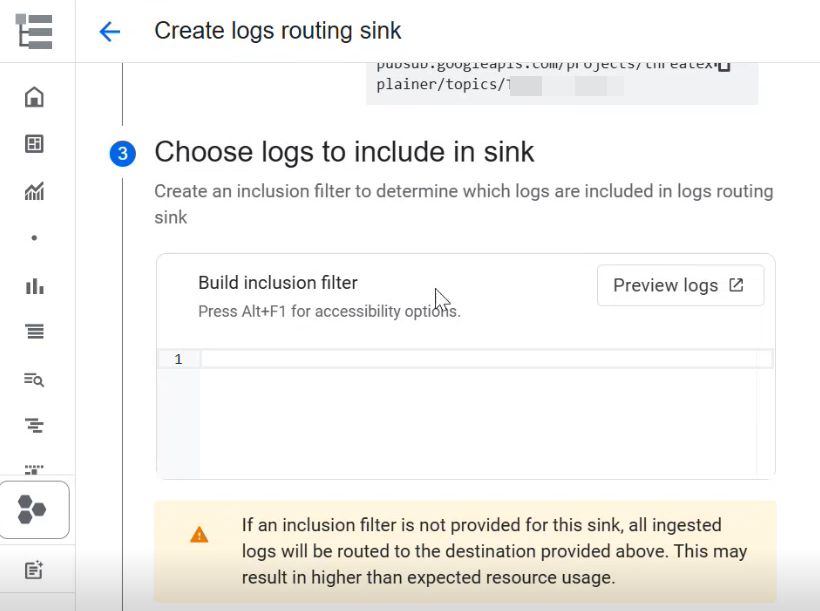Open the notes icon at sidebar bottom

coord(34,570)
